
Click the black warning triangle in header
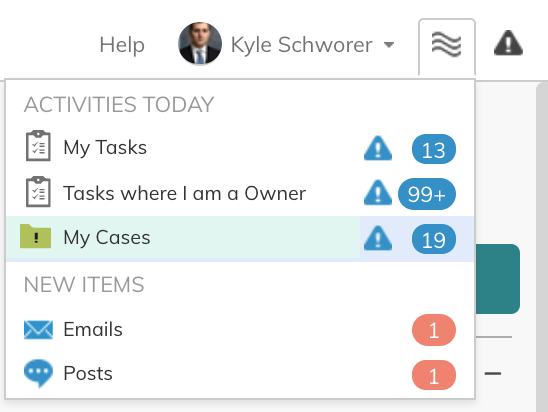coord(508,43)
